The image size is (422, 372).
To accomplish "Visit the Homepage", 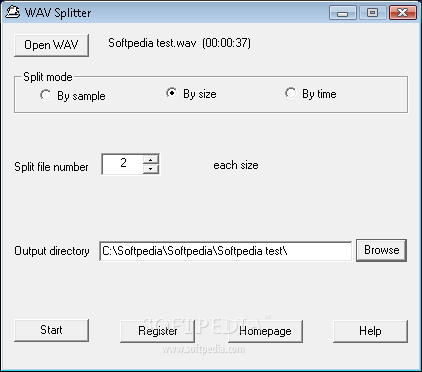I will pyautogui.click(x=265, y=331).
